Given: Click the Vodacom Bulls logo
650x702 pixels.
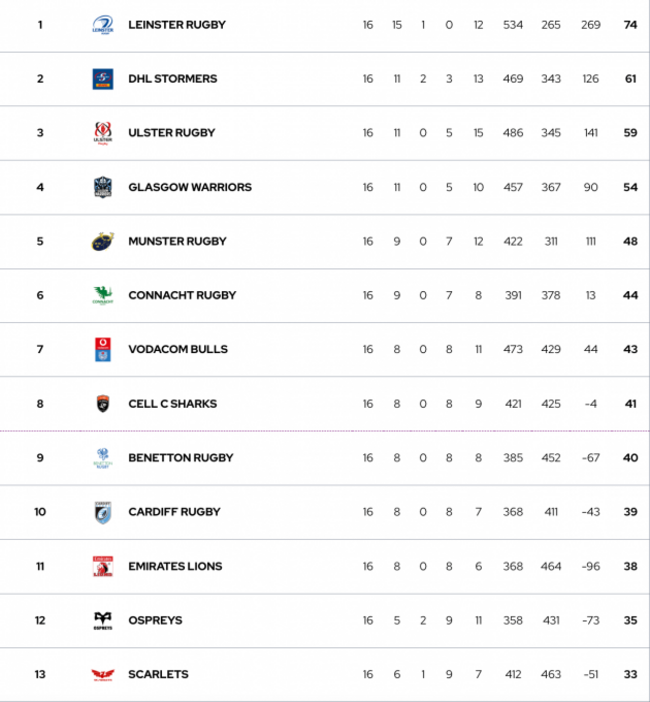Looking at the screenshot, I should (103, 350).
